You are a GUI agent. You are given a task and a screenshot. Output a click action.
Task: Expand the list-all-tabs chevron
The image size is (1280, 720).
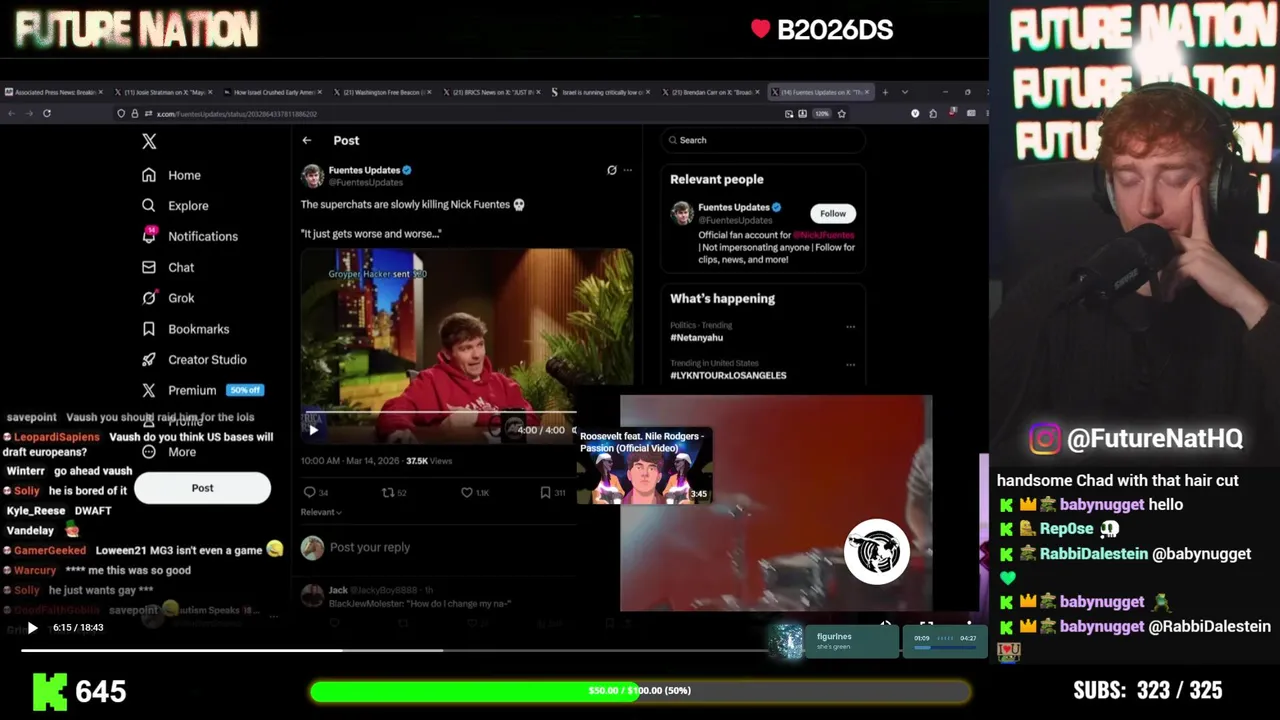[x=905, y=92]
